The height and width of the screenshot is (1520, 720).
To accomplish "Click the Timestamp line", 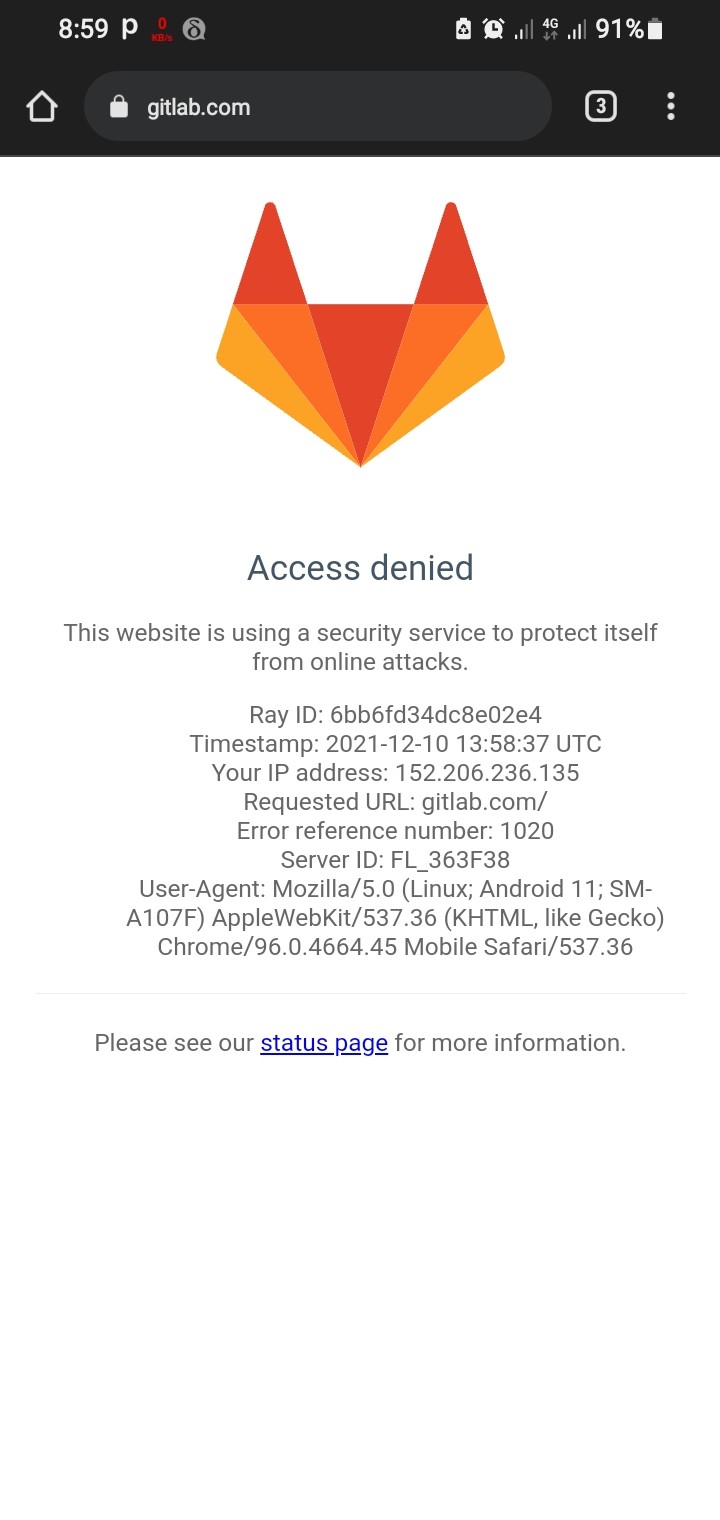I will click(395, 744).
